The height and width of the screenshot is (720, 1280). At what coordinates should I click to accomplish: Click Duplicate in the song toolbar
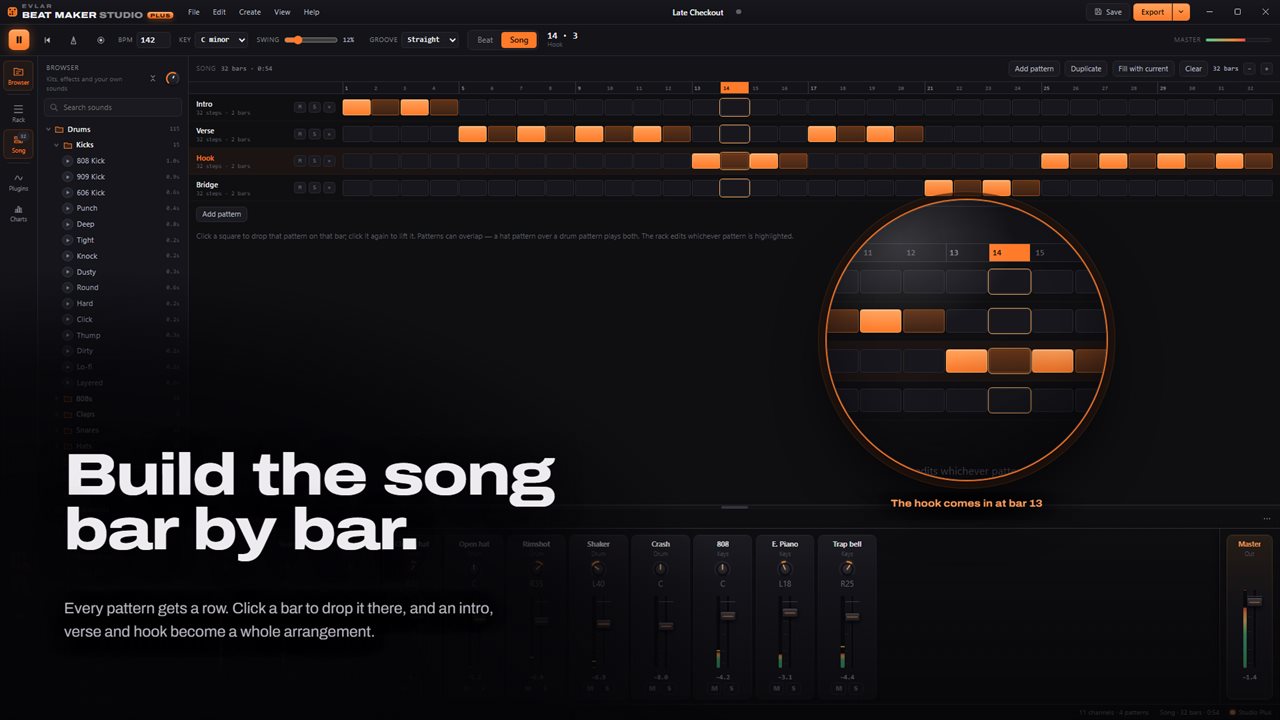(1086, 69)
